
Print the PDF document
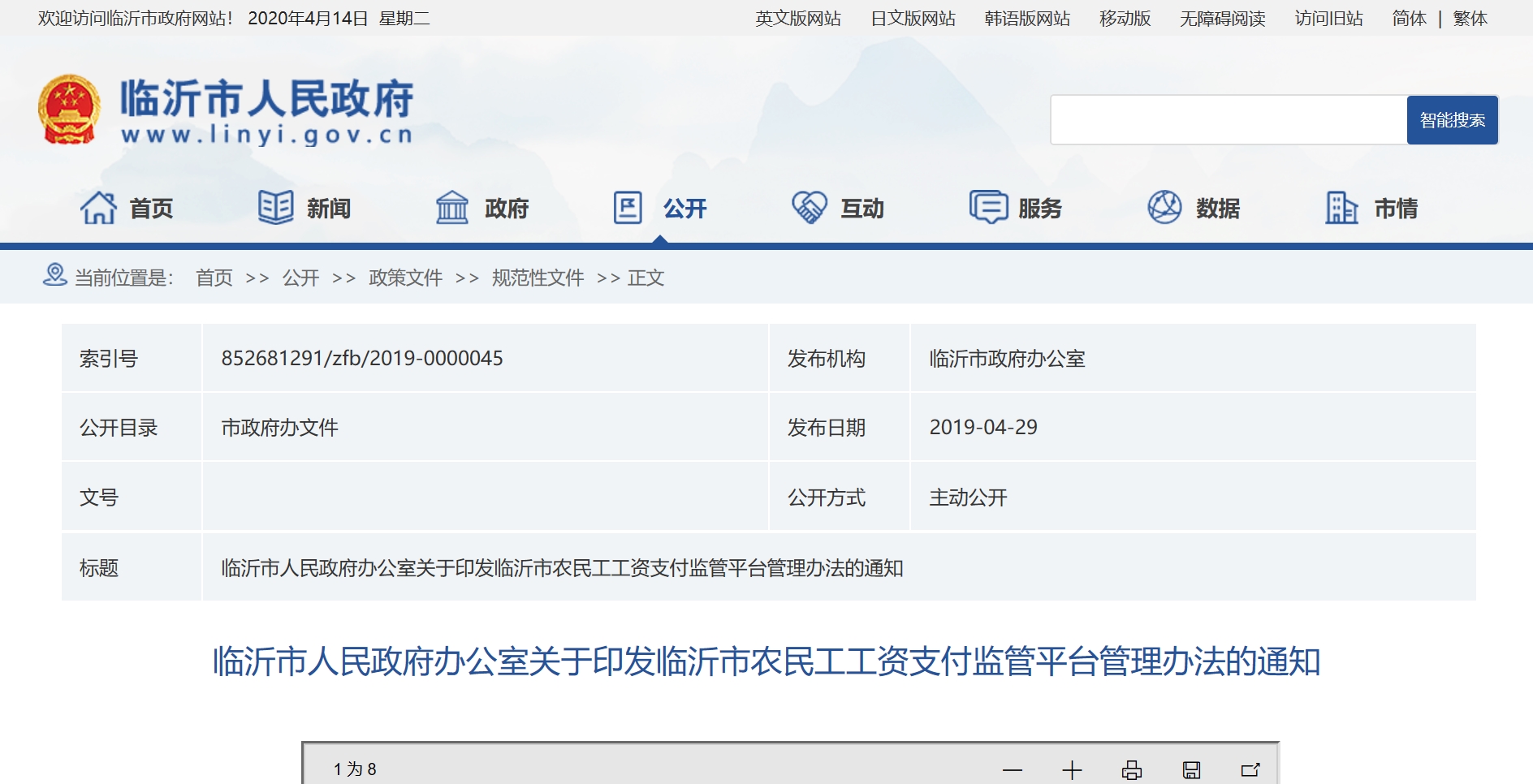point(1132,769)
